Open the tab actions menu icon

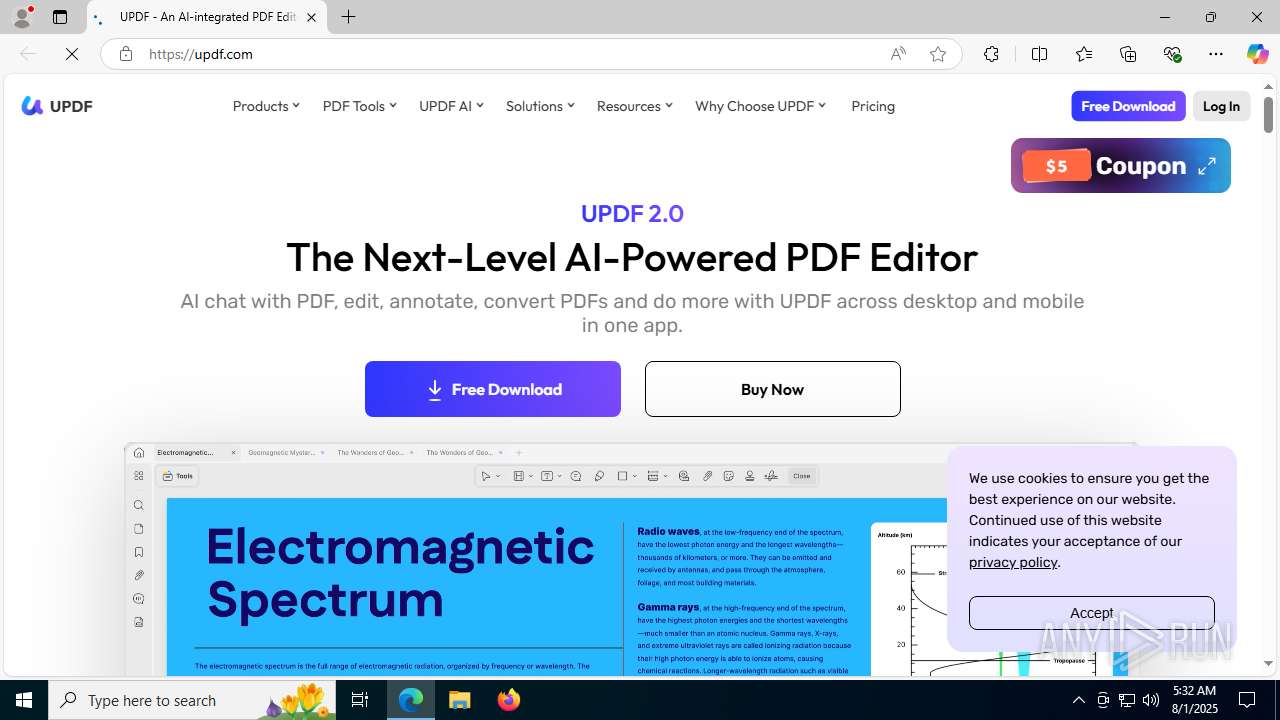point(60,17)
